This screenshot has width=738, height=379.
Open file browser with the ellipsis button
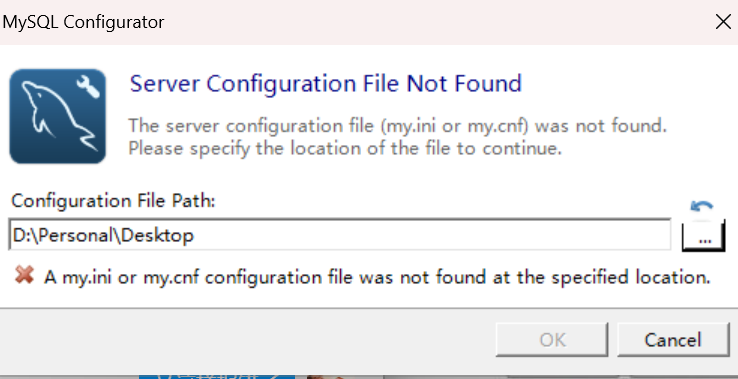click(x=704, y=236)
